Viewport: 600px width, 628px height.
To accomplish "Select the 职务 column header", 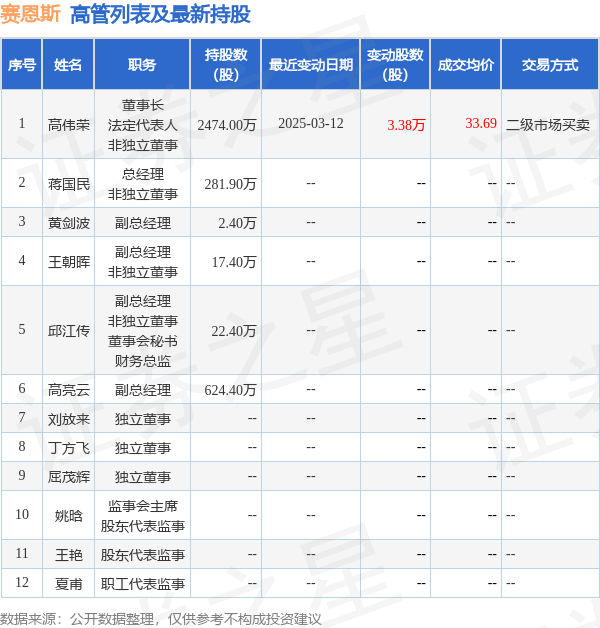I will pos(142,64).
